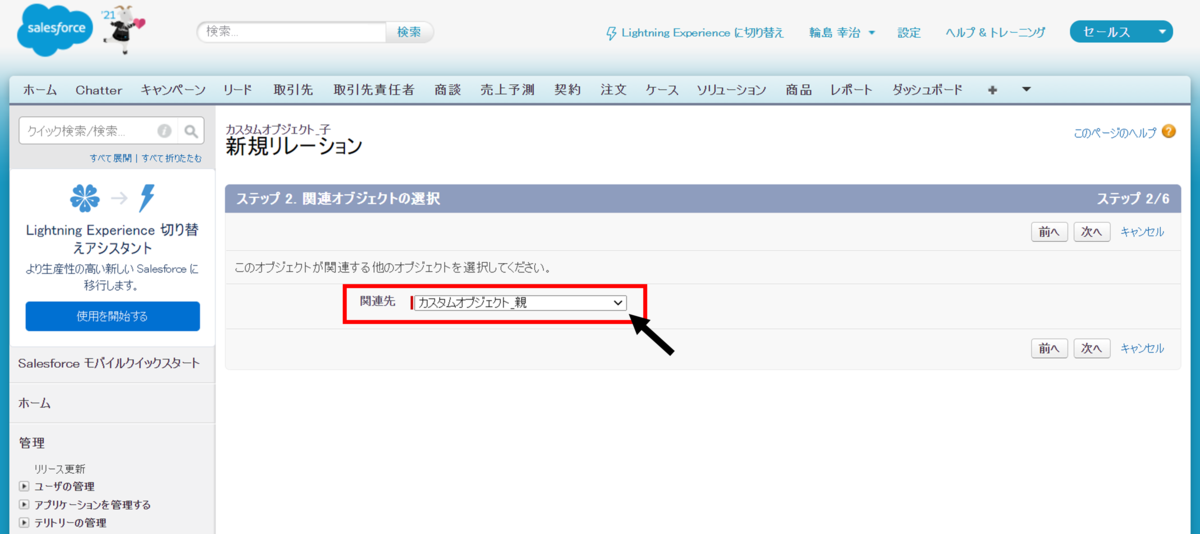Open the 取引先責任者 tab
Viewport: 1200px width, 534px height.
click(x=374, y=90)
